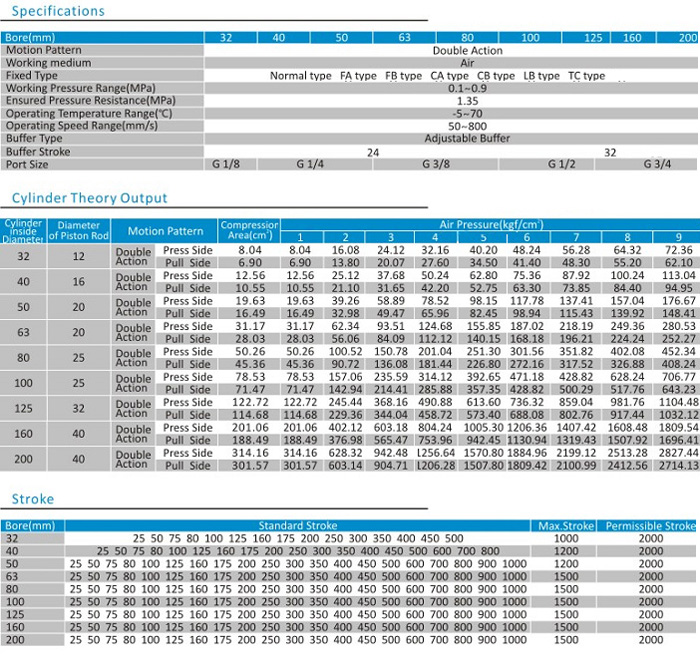The width and height of the screenshot is (700, 658).
Task: Click the 'Port Size' row label
Action: click(x=27, y=164)
